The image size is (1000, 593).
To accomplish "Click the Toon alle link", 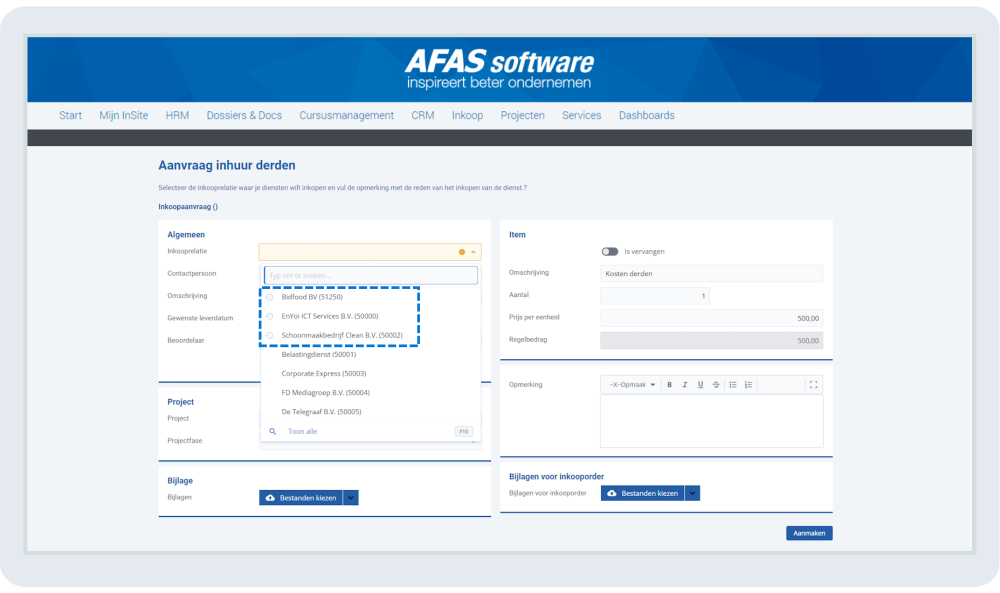I will [x=302, y=432].
